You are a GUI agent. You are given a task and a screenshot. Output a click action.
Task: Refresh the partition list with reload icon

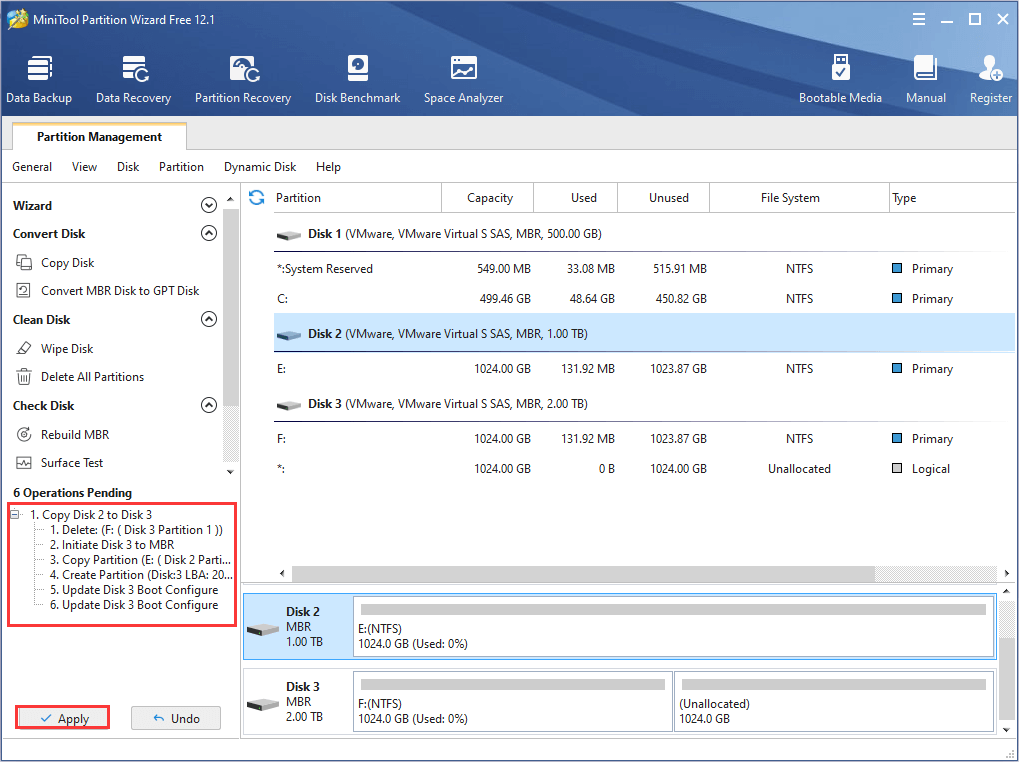click(x=257, y=197)
